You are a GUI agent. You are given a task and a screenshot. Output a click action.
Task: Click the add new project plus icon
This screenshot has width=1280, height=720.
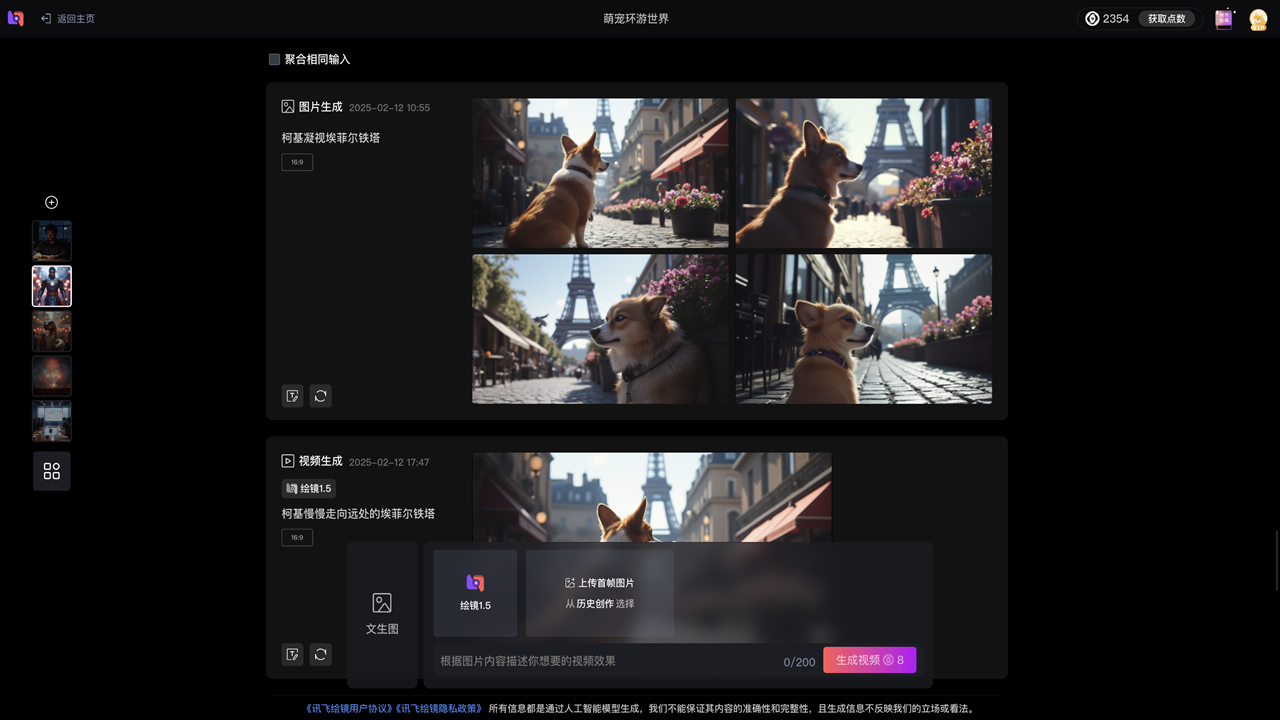pos(52,202)
